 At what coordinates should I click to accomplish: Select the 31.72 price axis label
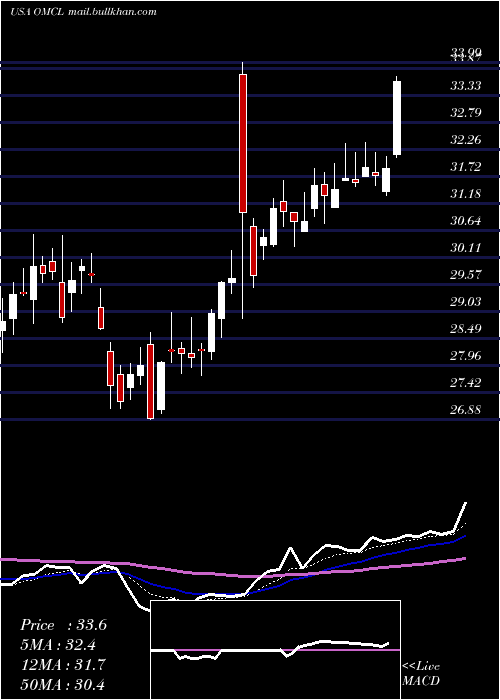click(466, 167)
